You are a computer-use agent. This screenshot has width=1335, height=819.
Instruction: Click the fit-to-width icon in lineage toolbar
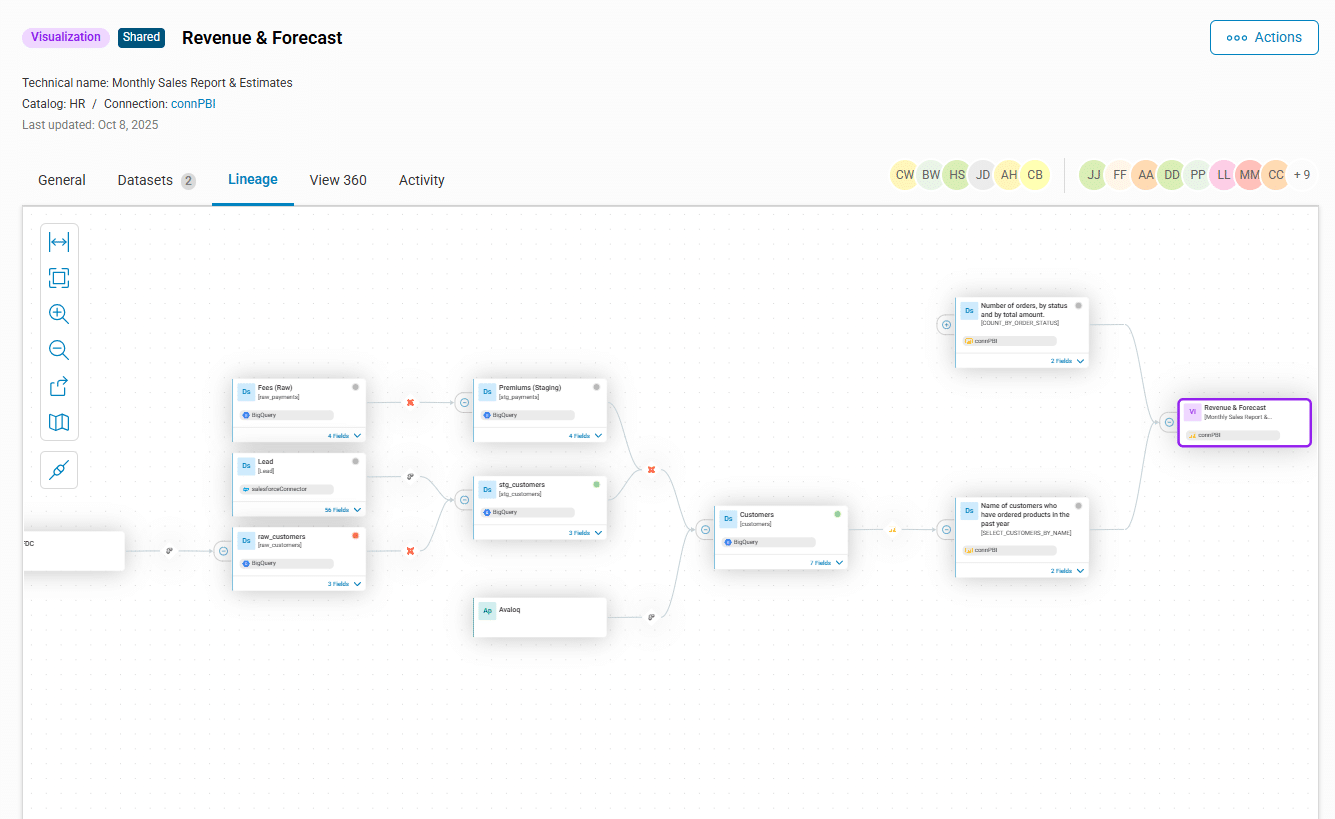pos(59,242)
